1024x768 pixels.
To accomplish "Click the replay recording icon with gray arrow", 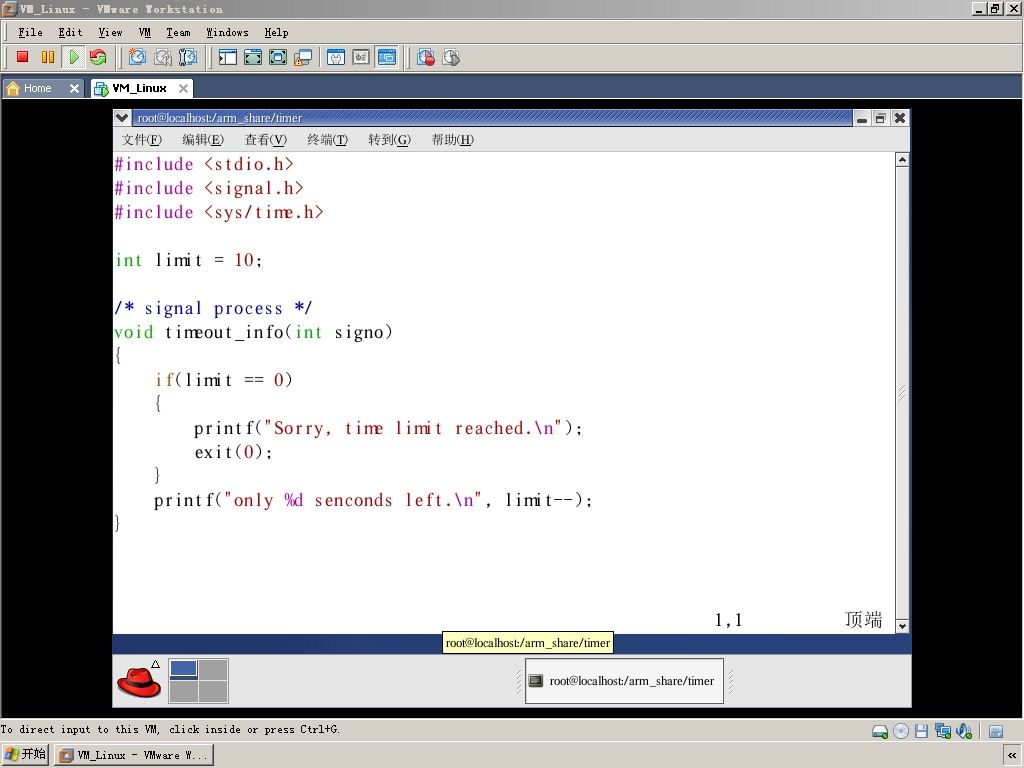I will [451, 57].
